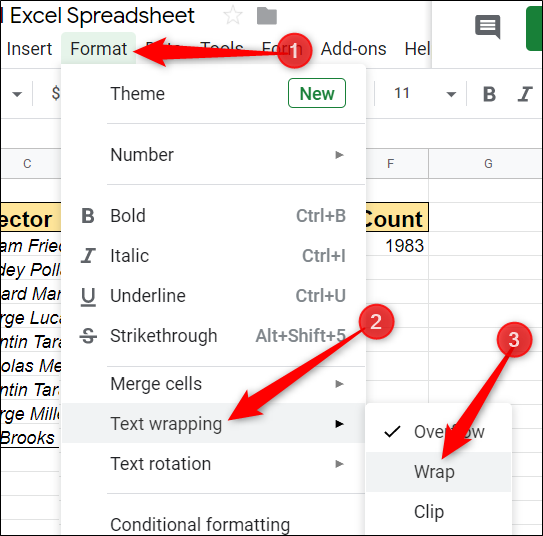
Task: Star the spreadsheet document
Action: [233, 15]
